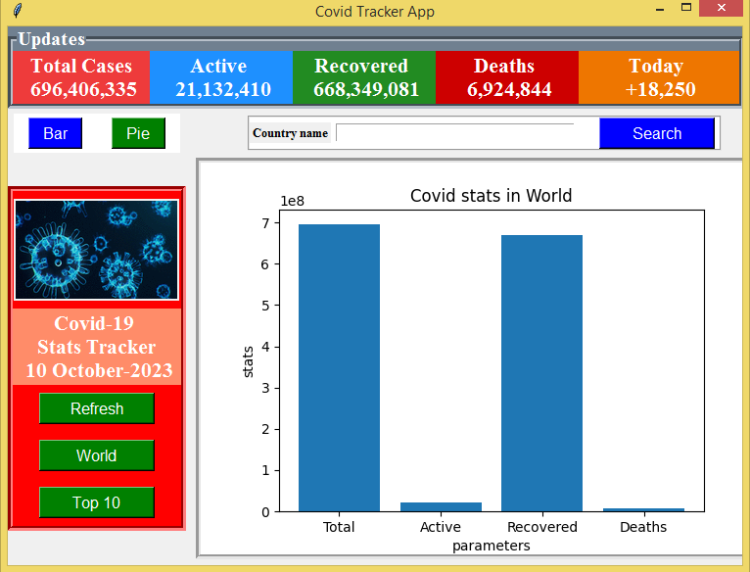Select the orange Today tile

click(659, 77)
